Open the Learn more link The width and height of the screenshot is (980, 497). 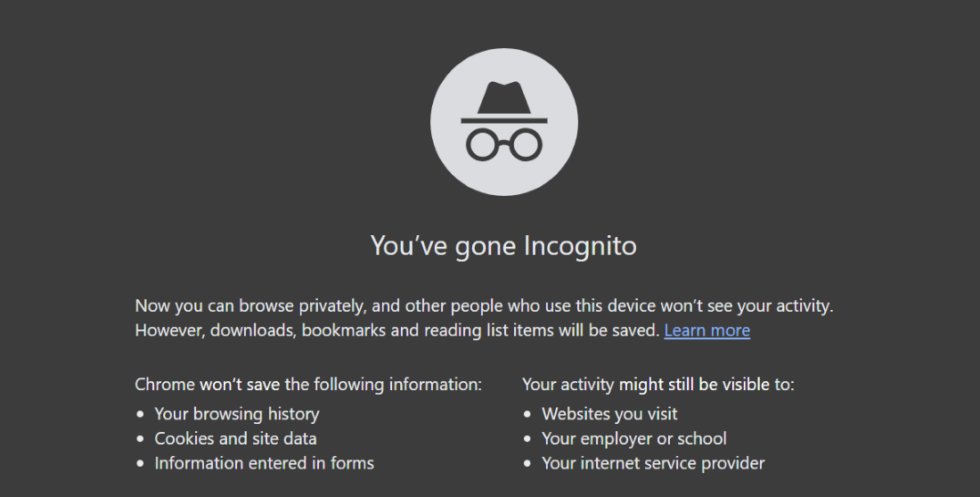pos(706,330)
